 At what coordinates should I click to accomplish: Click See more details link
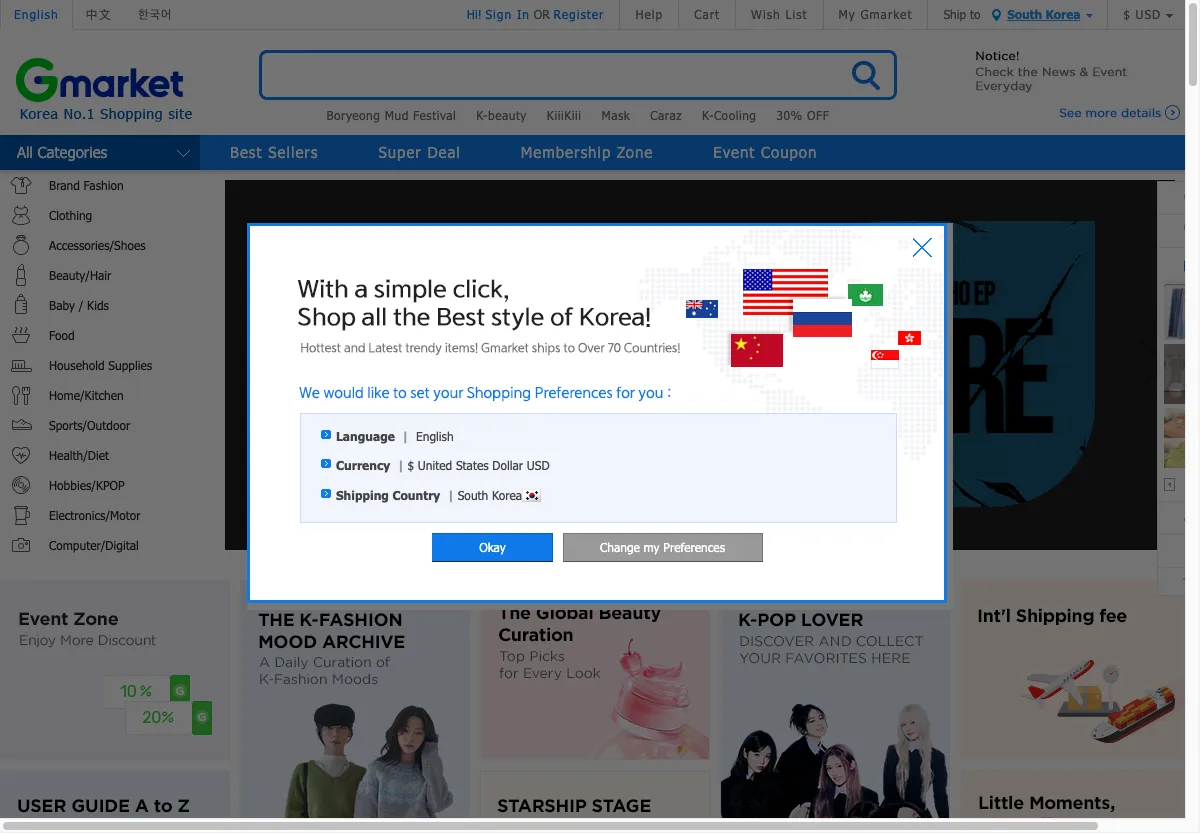tap(1110, 113)
